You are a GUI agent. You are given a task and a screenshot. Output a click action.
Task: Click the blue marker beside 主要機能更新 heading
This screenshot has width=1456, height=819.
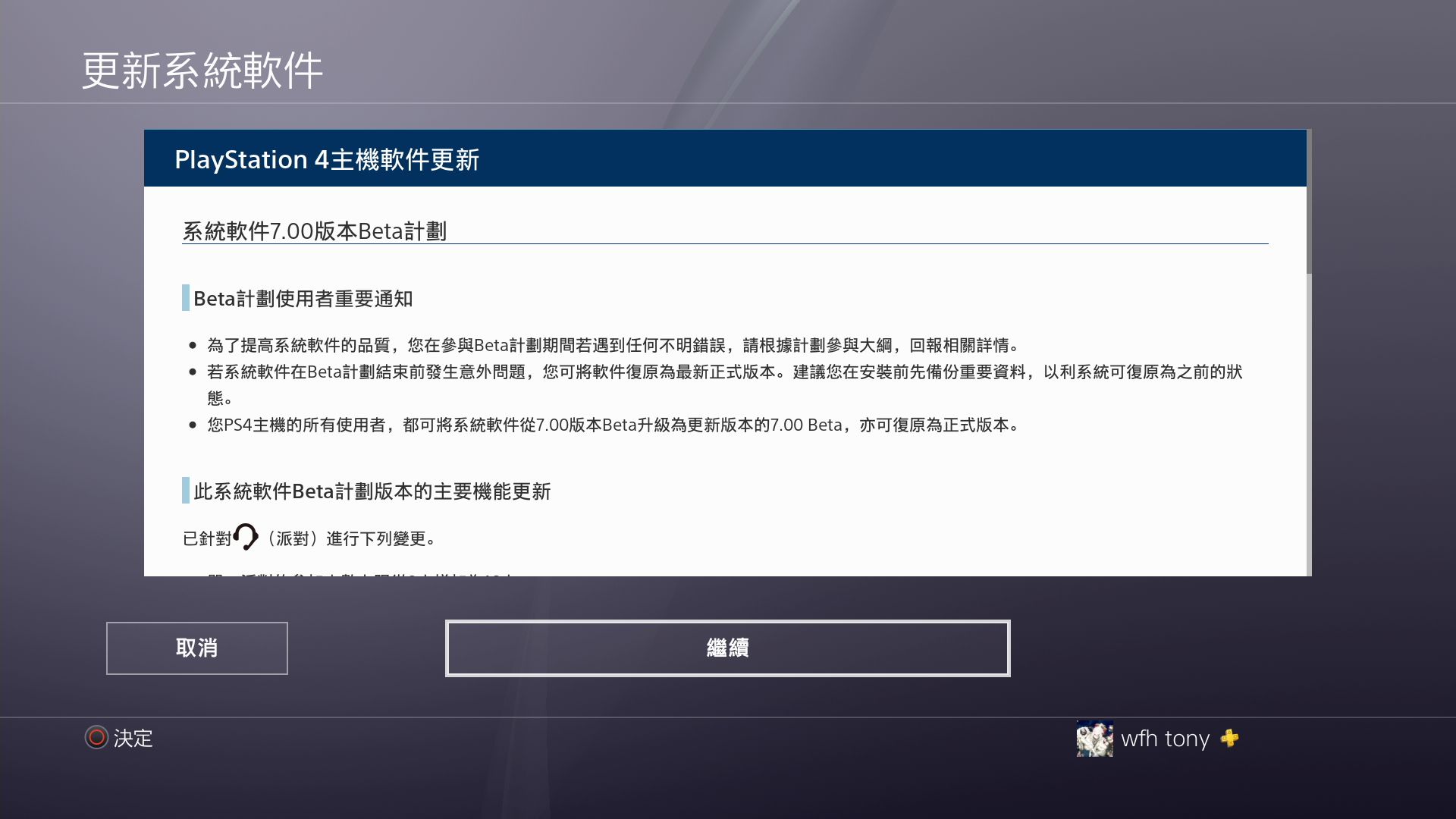coord(186,491)
